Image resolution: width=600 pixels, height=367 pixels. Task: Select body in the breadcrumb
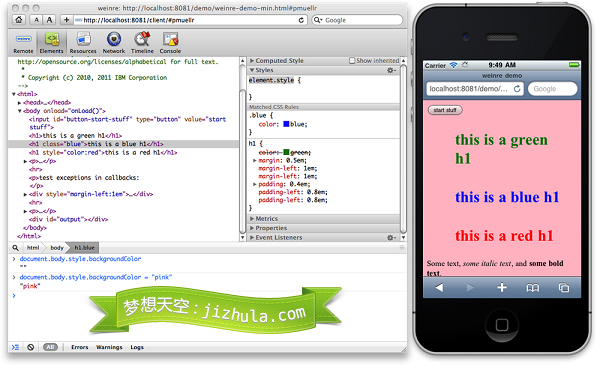coord(57,248)
